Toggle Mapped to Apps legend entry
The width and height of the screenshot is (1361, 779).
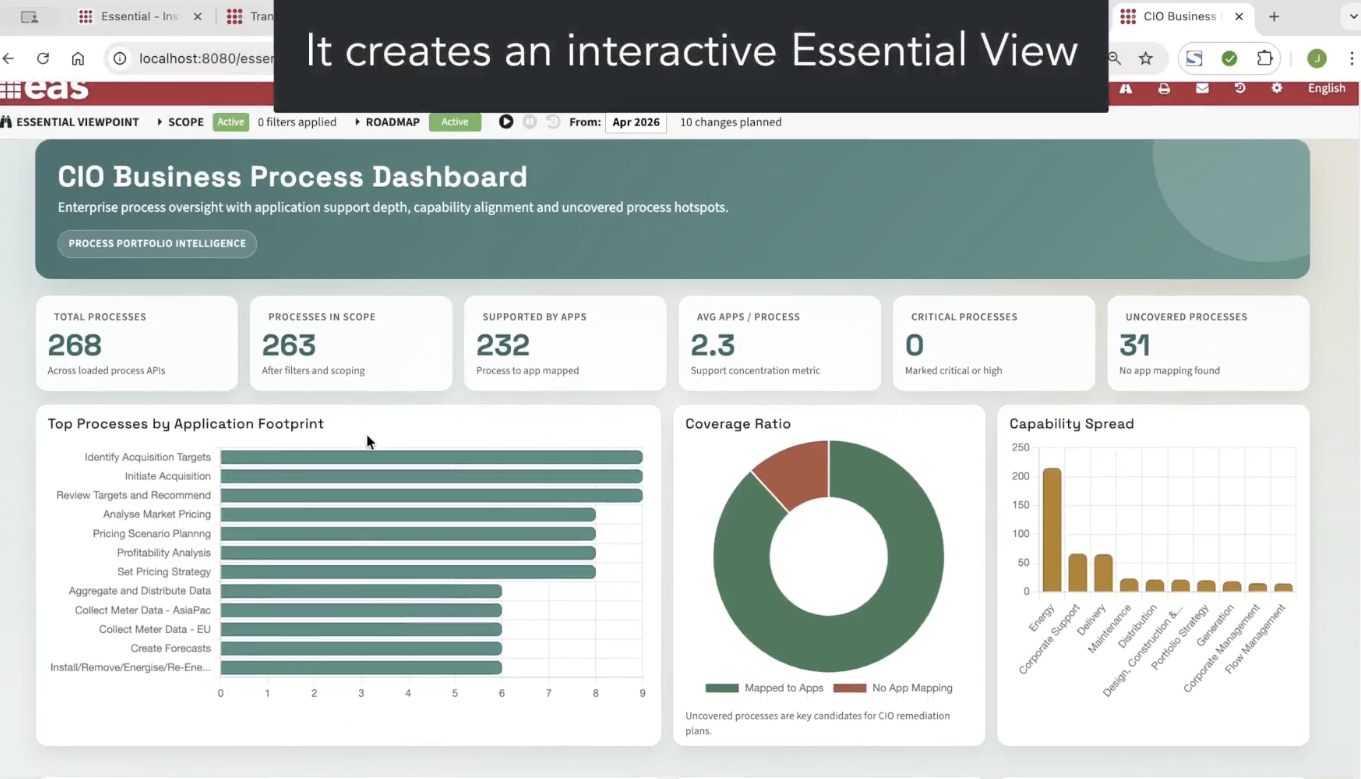pos(765,688)
